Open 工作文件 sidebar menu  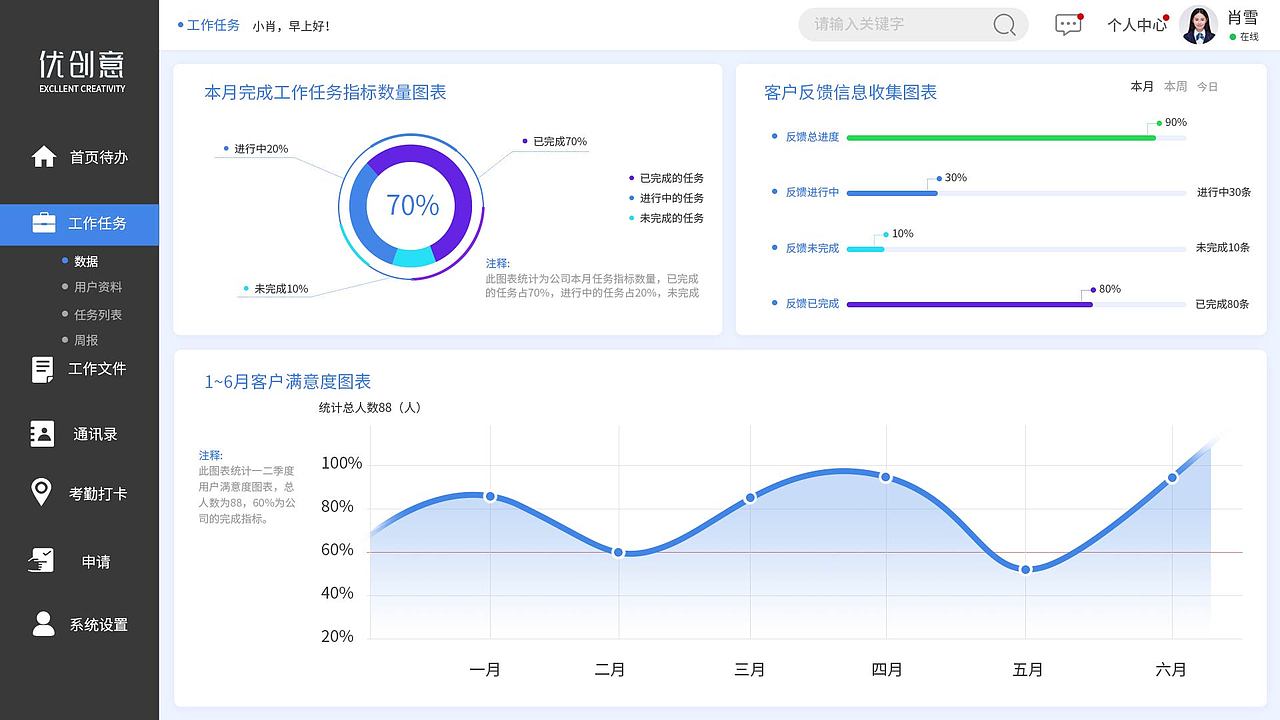click(x=97, y=369)
